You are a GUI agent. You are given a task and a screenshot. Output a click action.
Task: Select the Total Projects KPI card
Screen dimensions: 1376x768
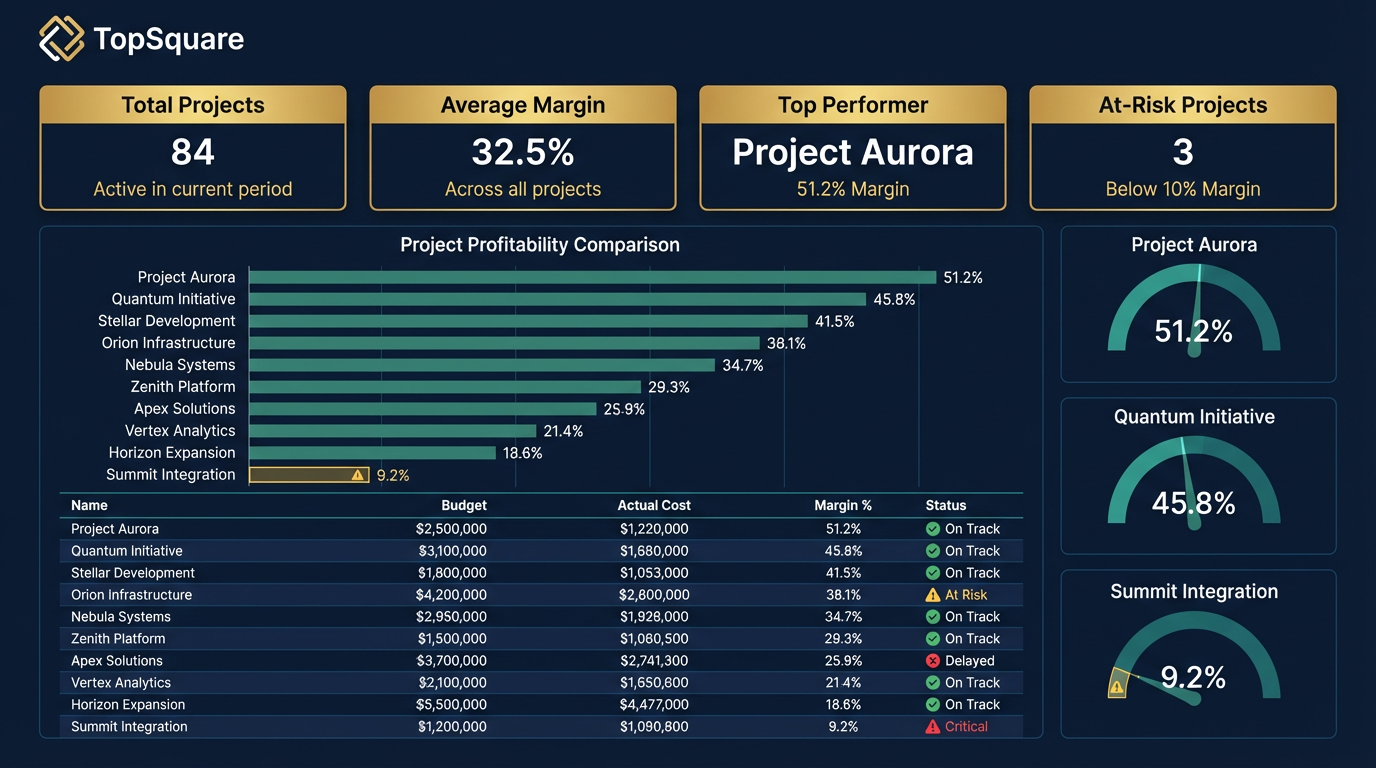(x=192, y=147)
